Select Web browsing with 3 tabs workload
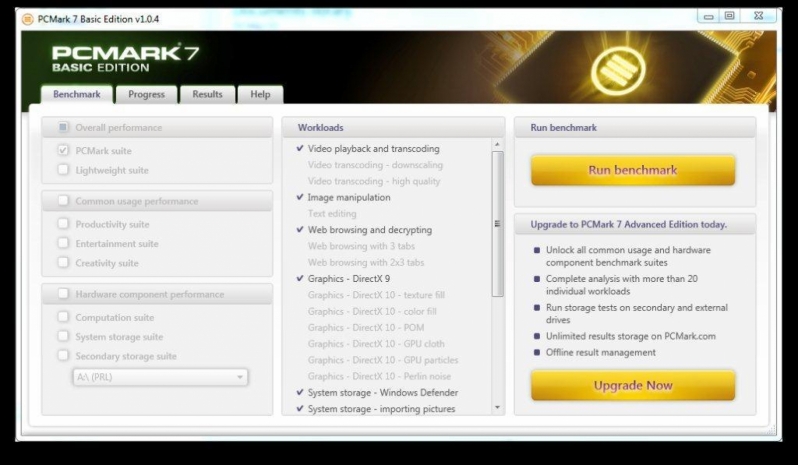 (361, 246)
